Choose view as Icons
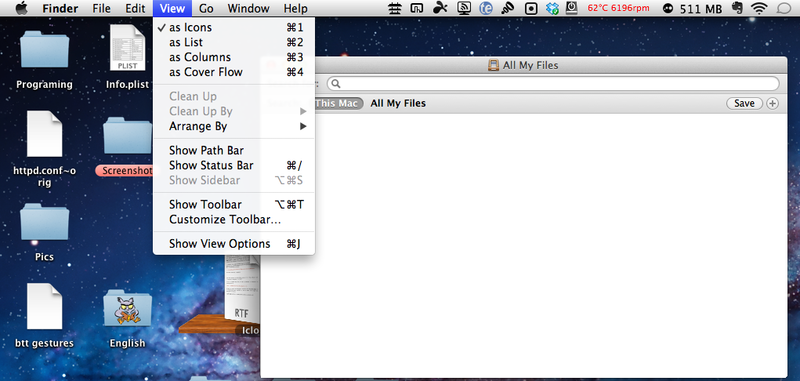The image size is (800, 381). click(x=234, y=28)
